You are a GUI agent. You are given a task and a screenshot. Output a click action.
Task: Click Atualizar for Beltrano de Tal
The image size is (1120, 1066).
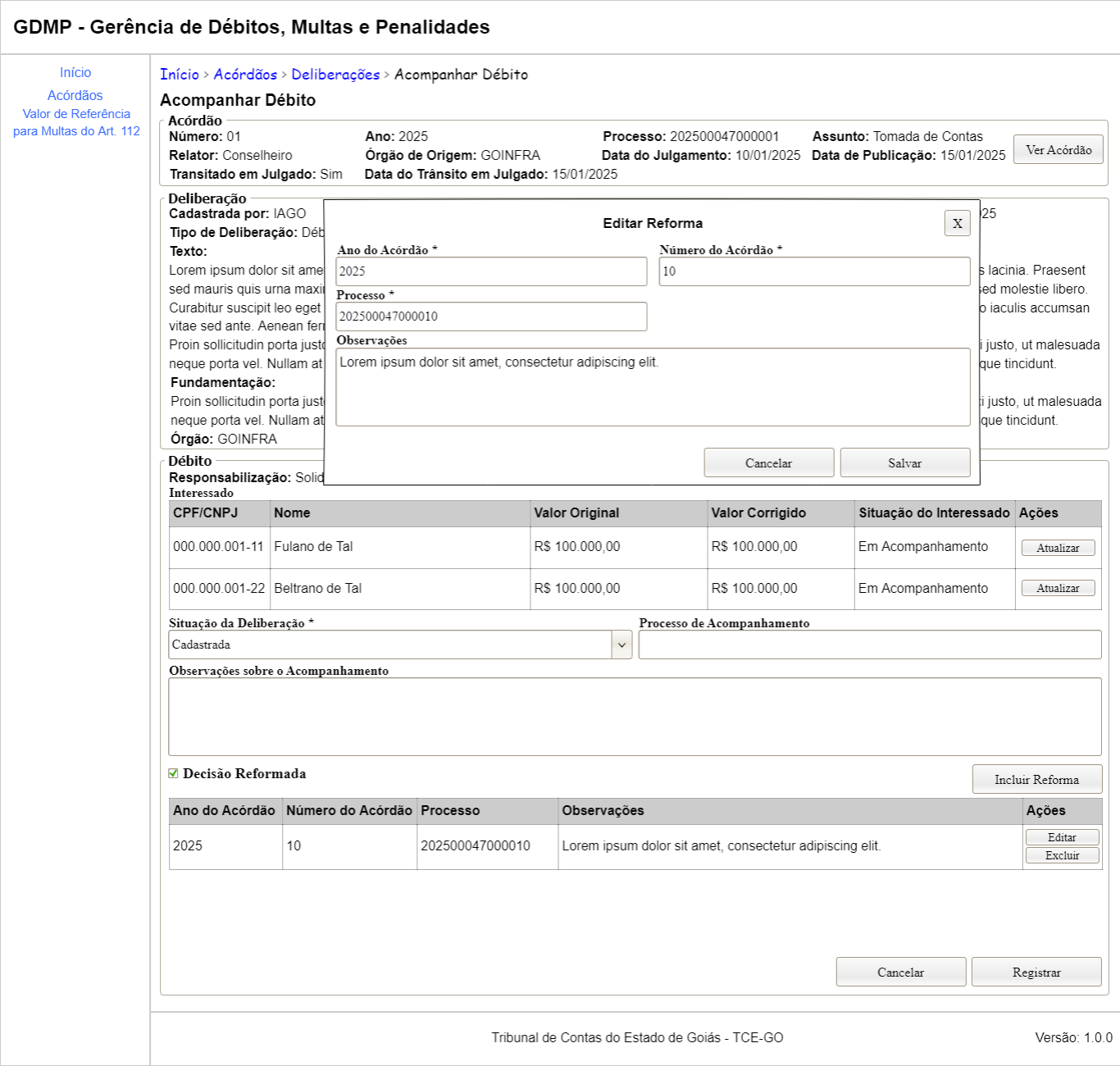[1058, 588]
